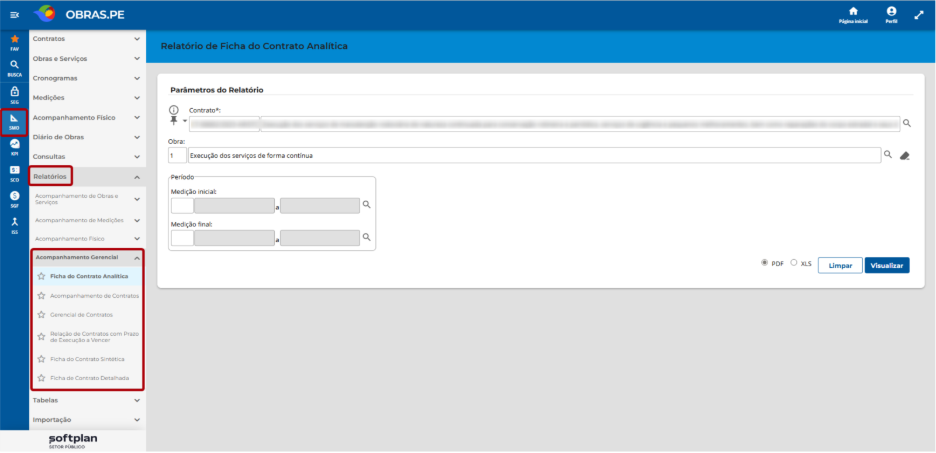Open Gerencial de Contratos report
Viewport: 936px width, 453px height.
[x=81, y=315]
